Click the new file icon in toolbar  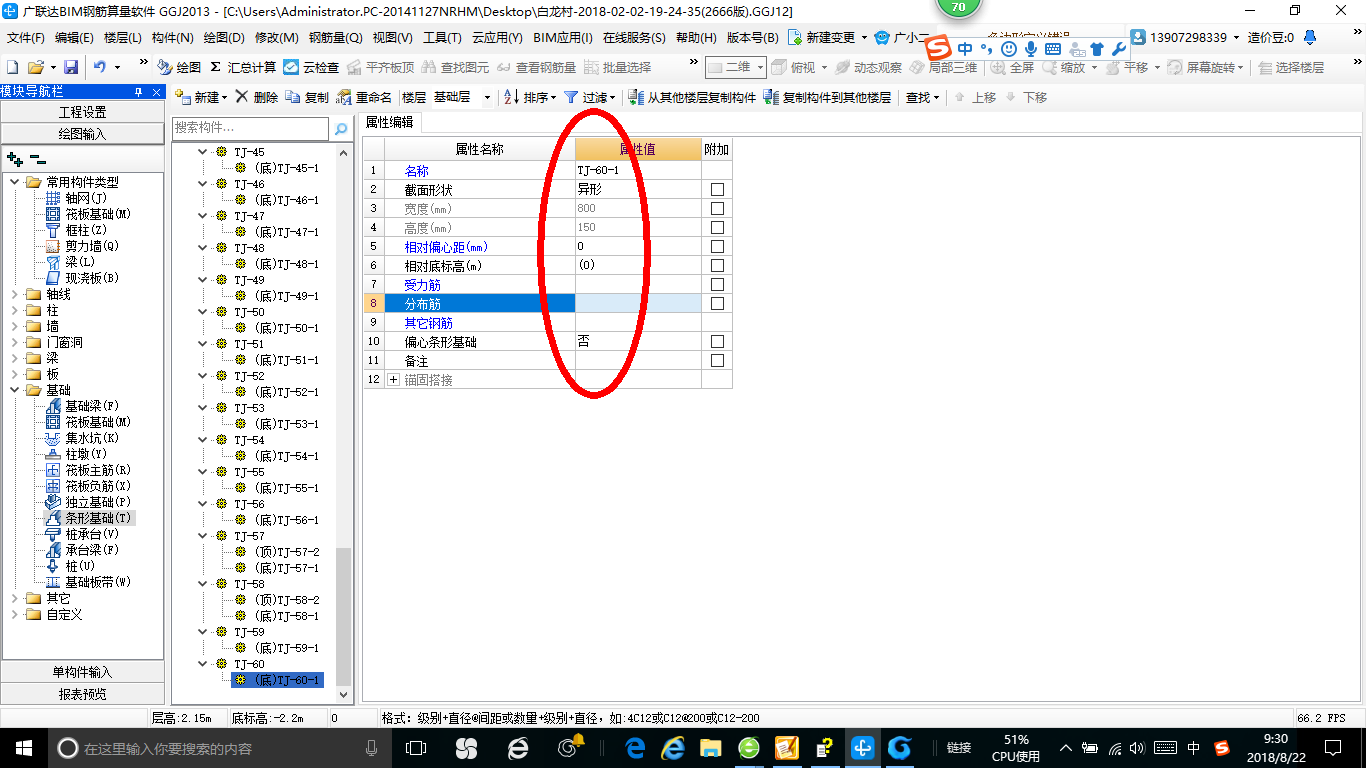coord(12,67)
